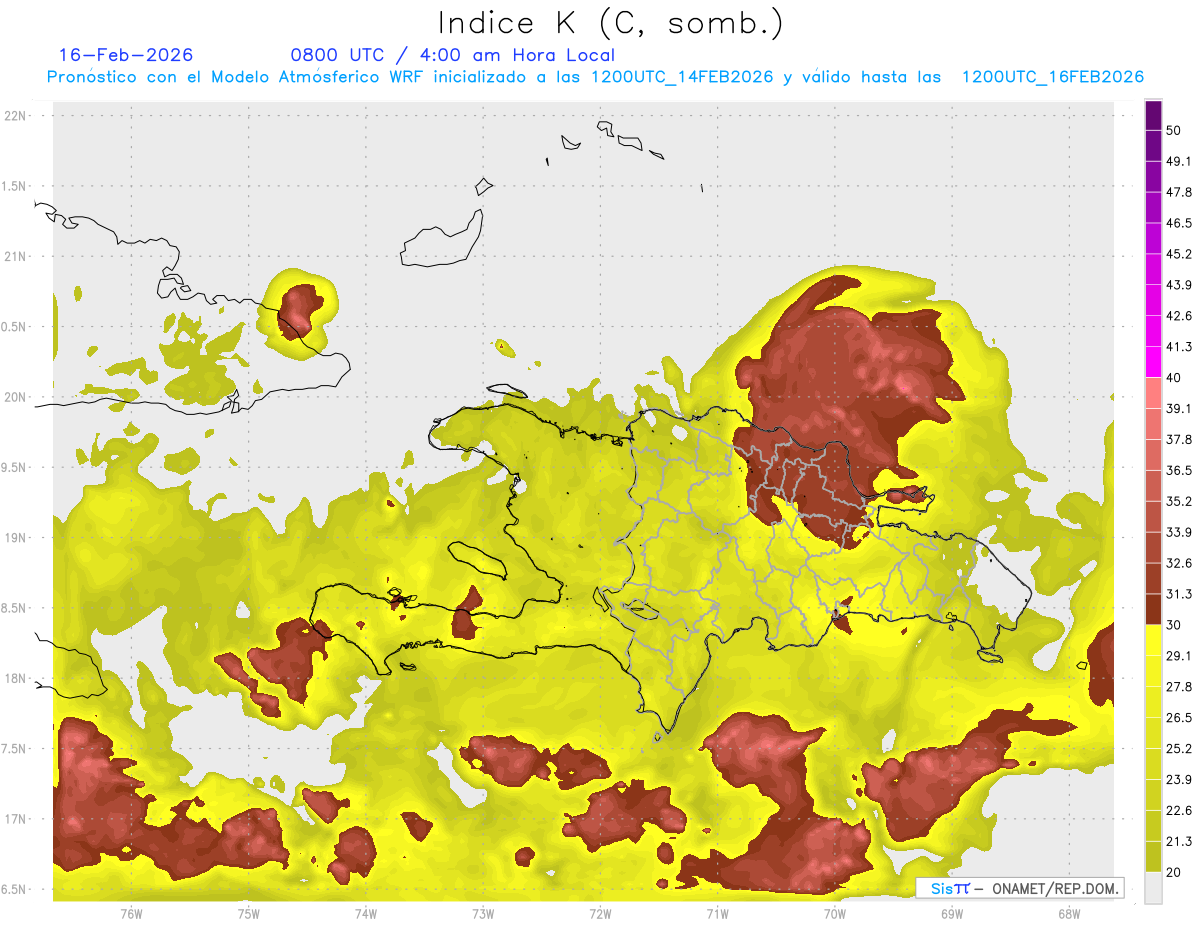
Task: Click the 74W longitude label
Action: [x=366, y=914]
